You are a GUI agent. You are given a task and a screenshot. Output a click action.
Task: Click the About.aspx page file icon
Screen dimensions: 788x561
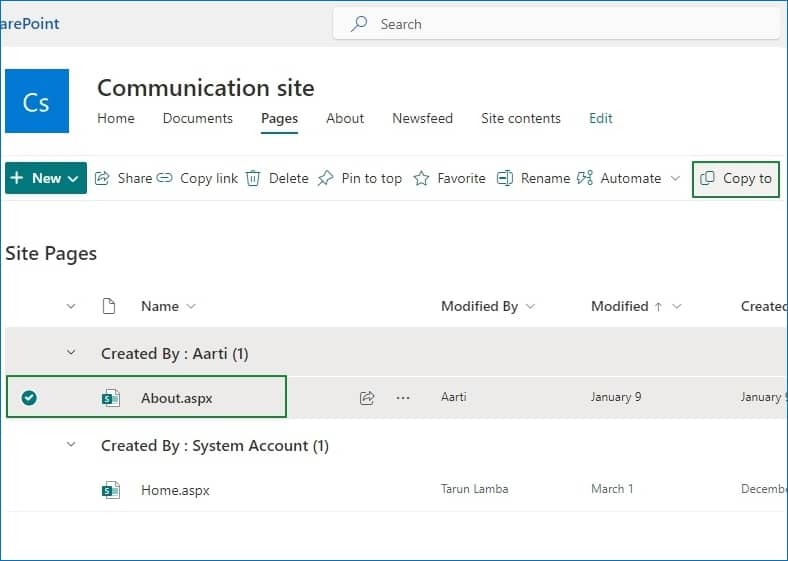point(111,398)
